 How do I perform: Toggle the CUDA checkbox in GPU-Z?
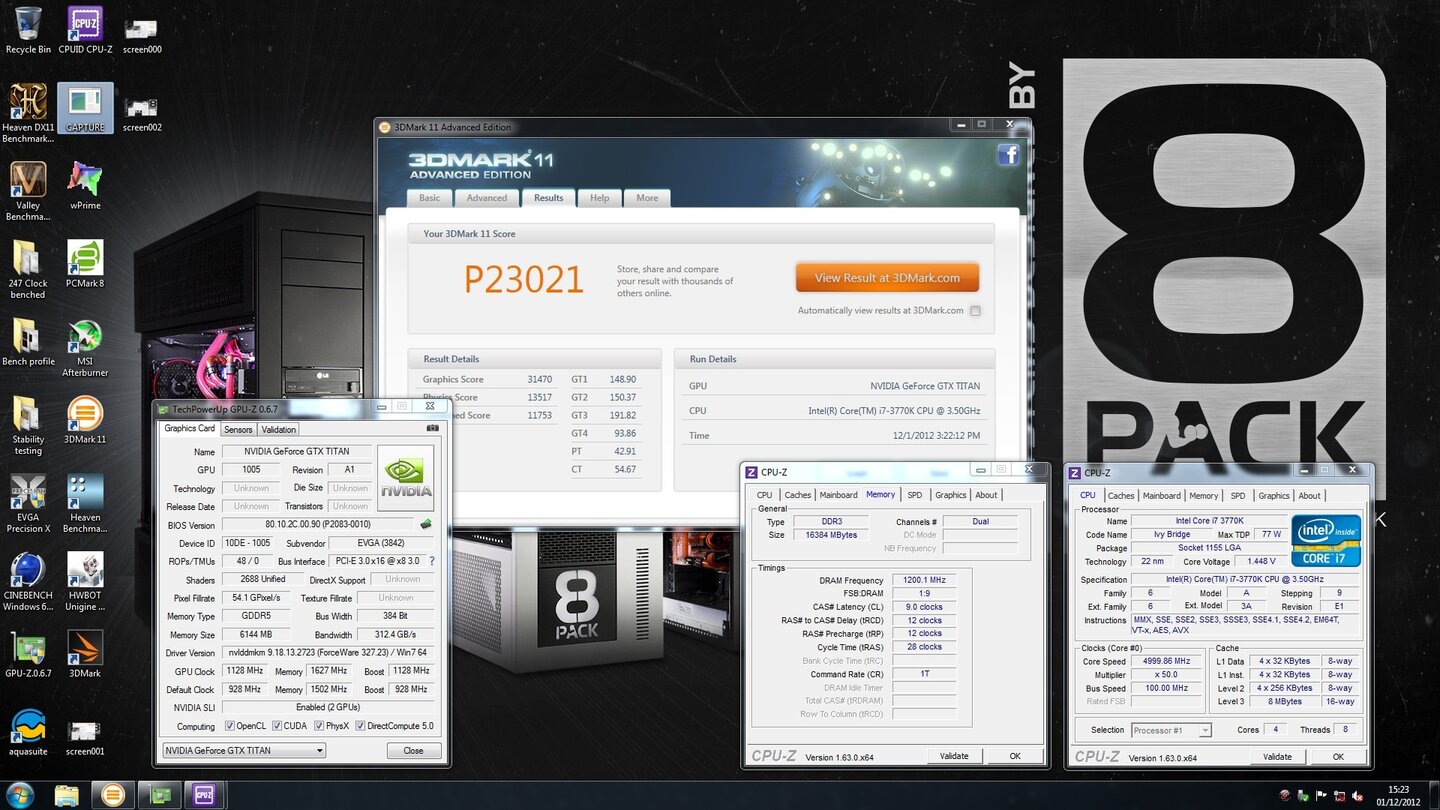(x=277, y=726)
